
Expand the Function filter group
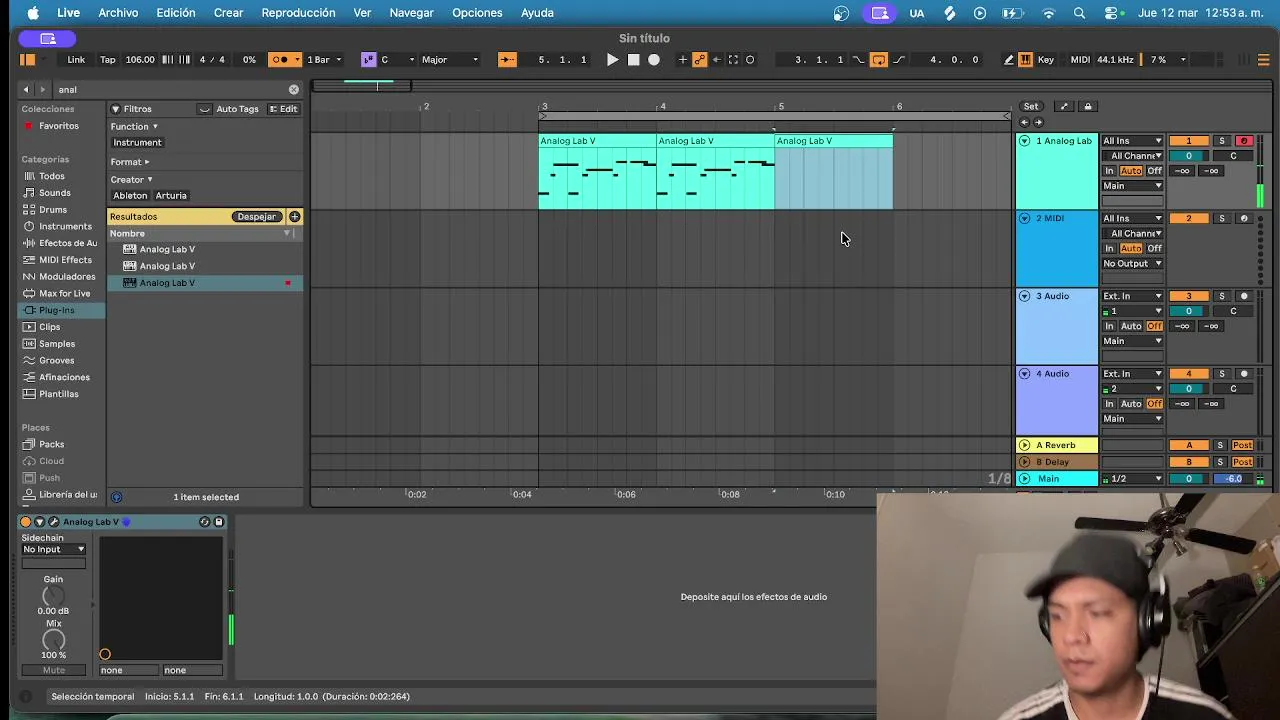tap(134, 127)
